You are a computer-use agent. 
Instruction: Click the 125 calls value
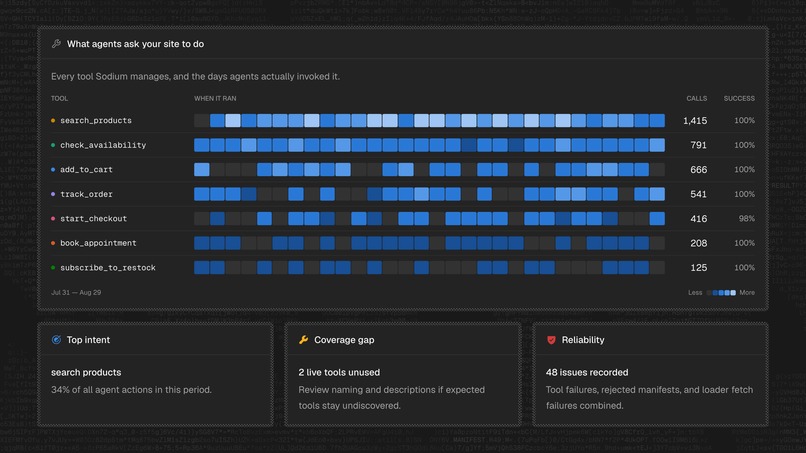(x=699, y=267)
